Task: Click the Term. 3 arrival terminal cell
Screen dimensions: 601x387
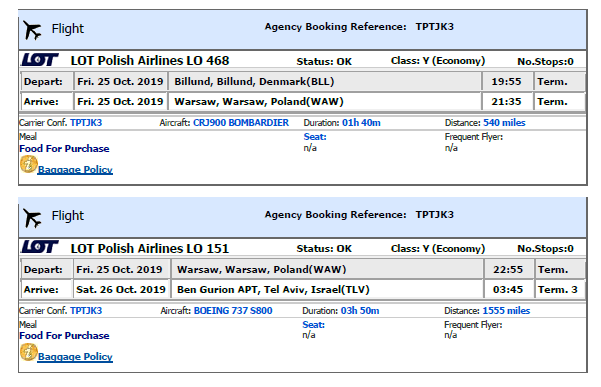Action: 560,289
